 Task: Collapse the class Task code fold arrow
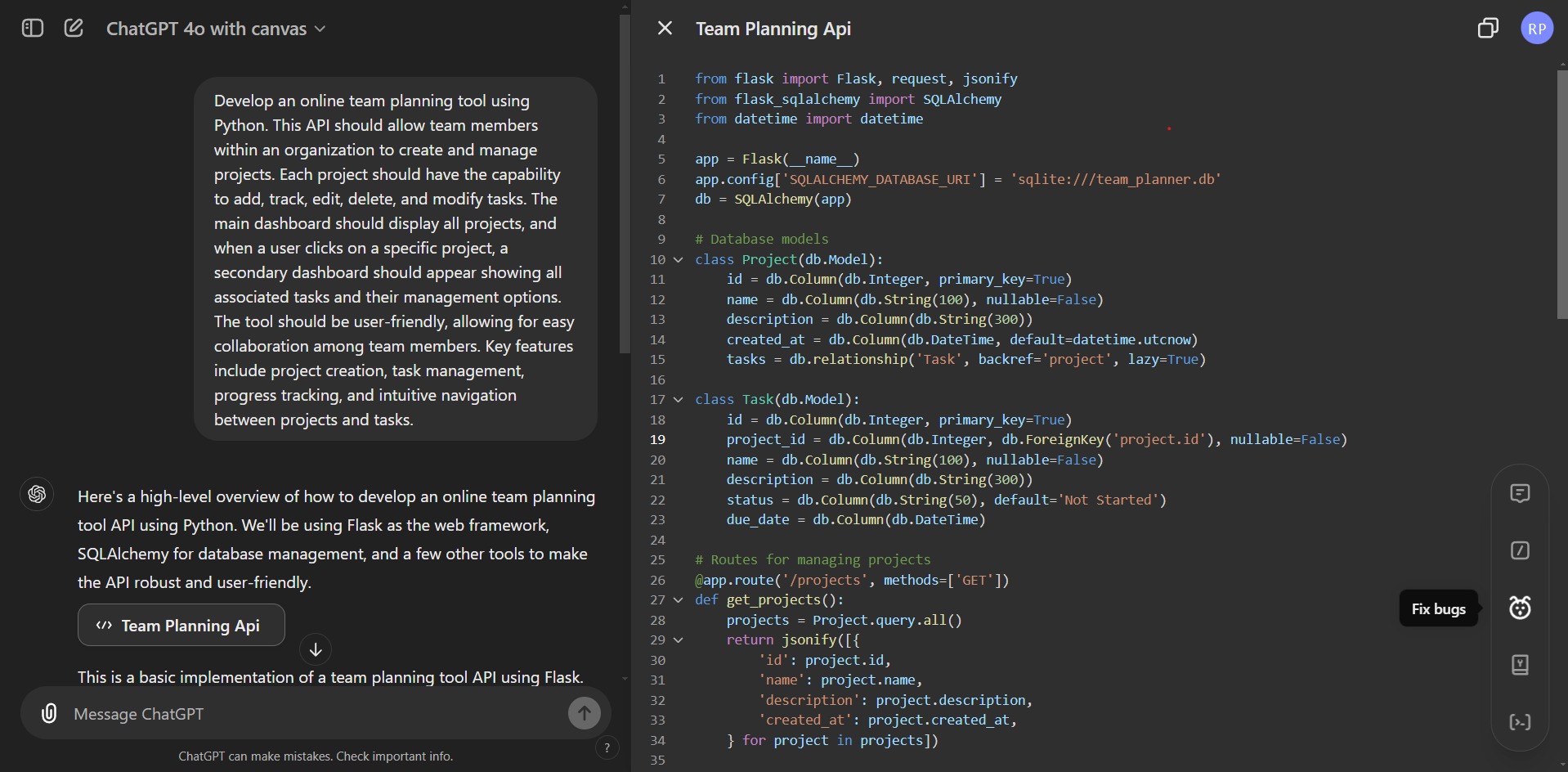coord(678,399)
